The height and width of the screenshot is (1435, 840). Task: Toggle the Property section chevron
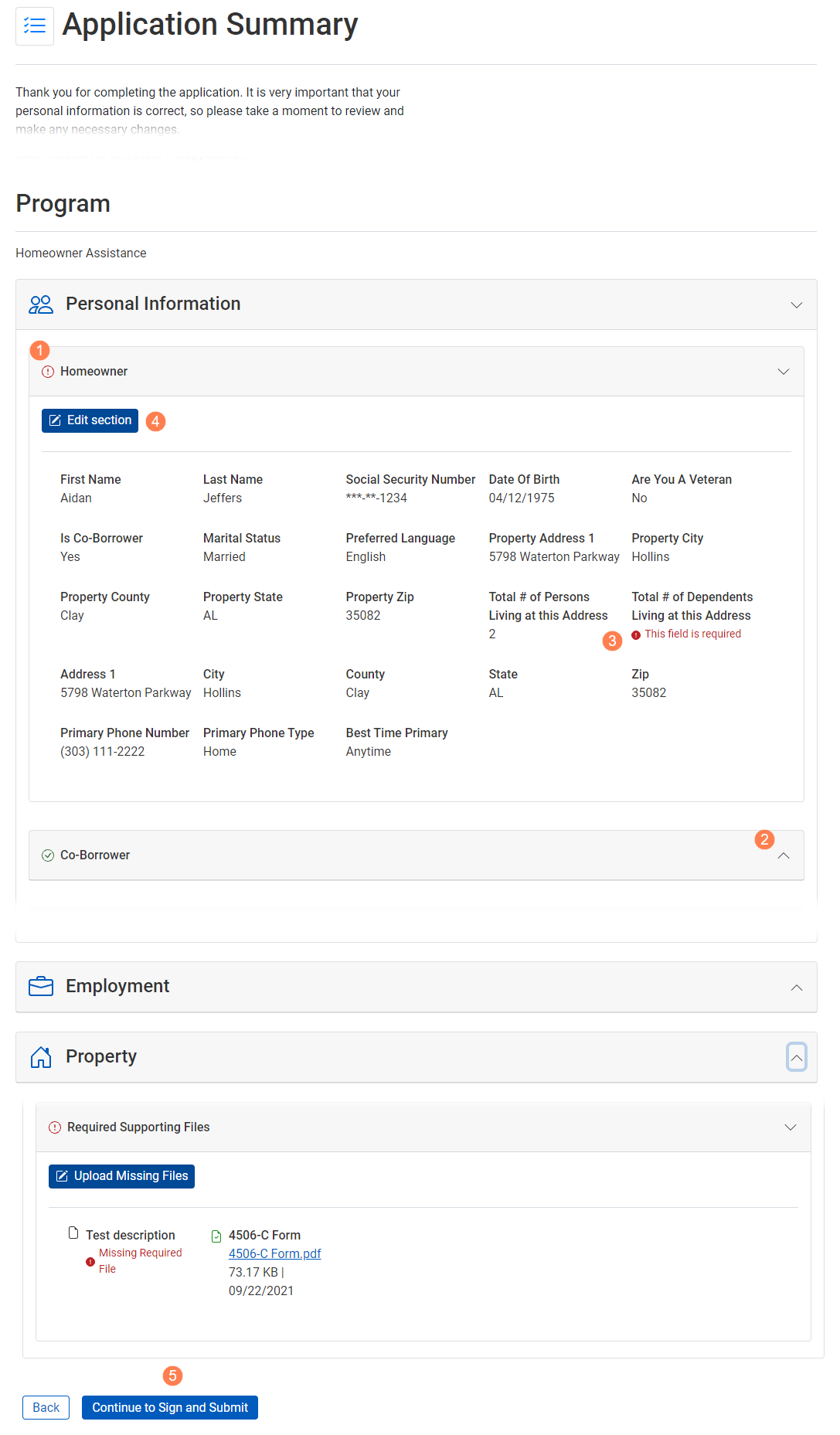(796, 1057)
